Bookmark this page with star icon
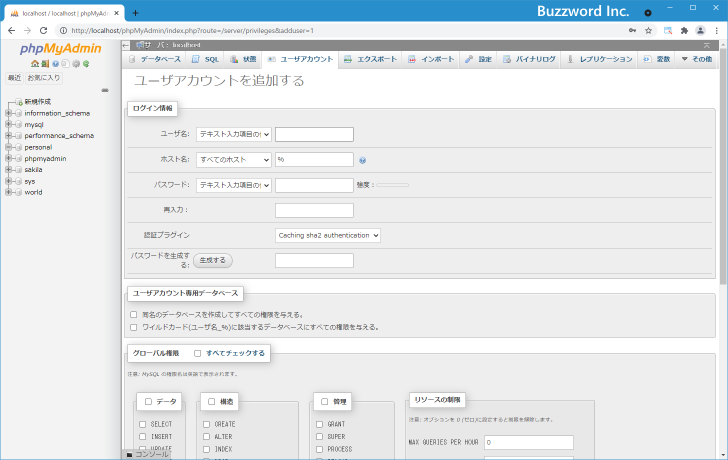 649,31
